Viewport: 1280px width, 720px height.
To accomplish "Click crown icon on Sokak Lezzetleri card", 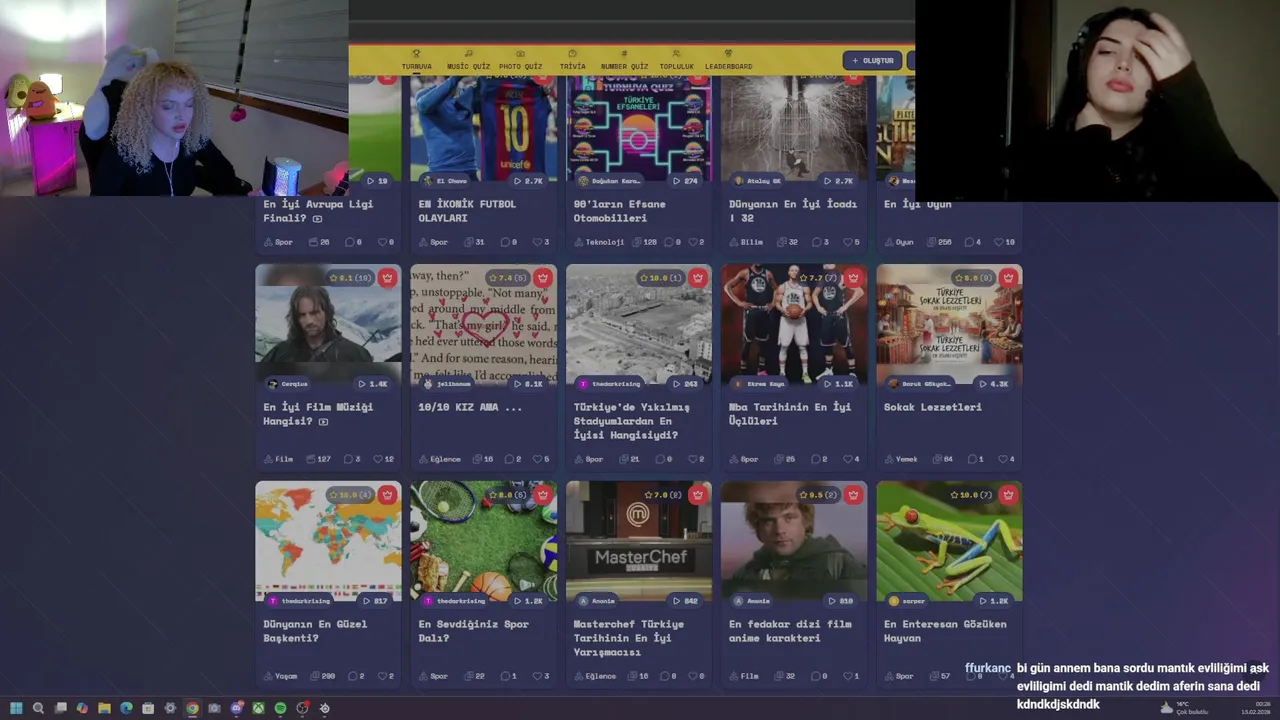I will click(1008, 278).
